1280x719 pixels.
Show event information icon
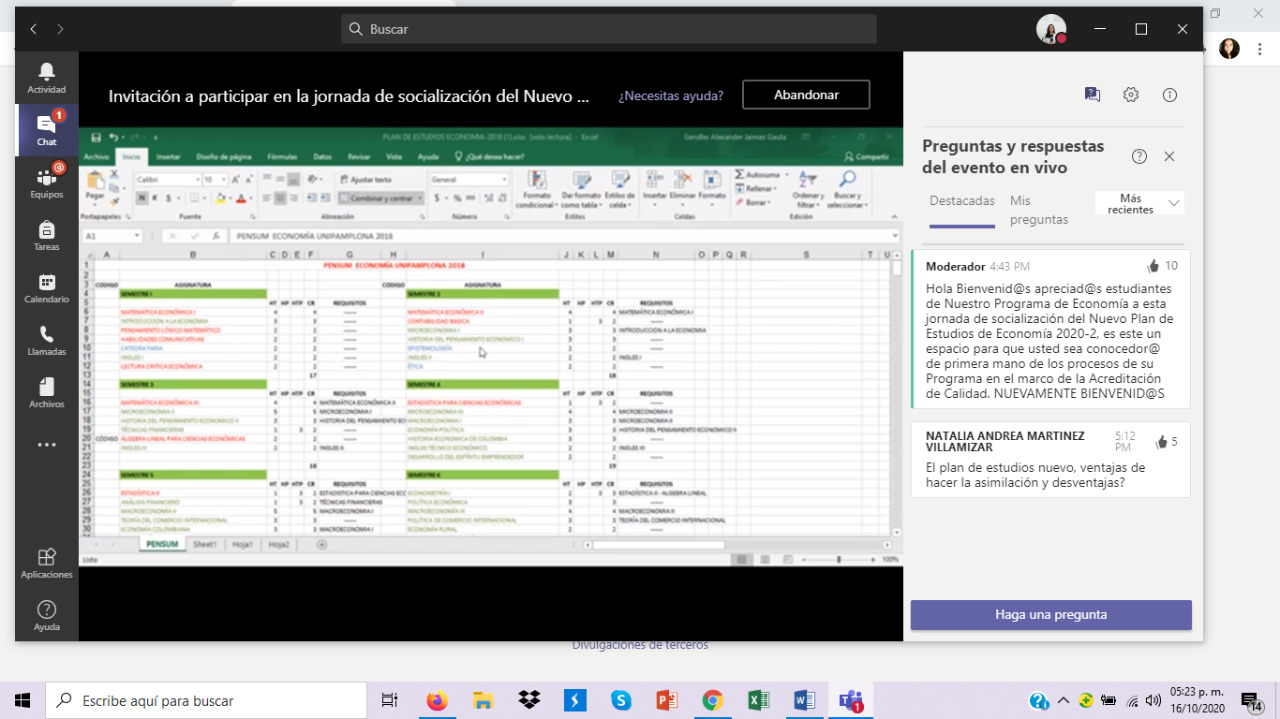1169,95
